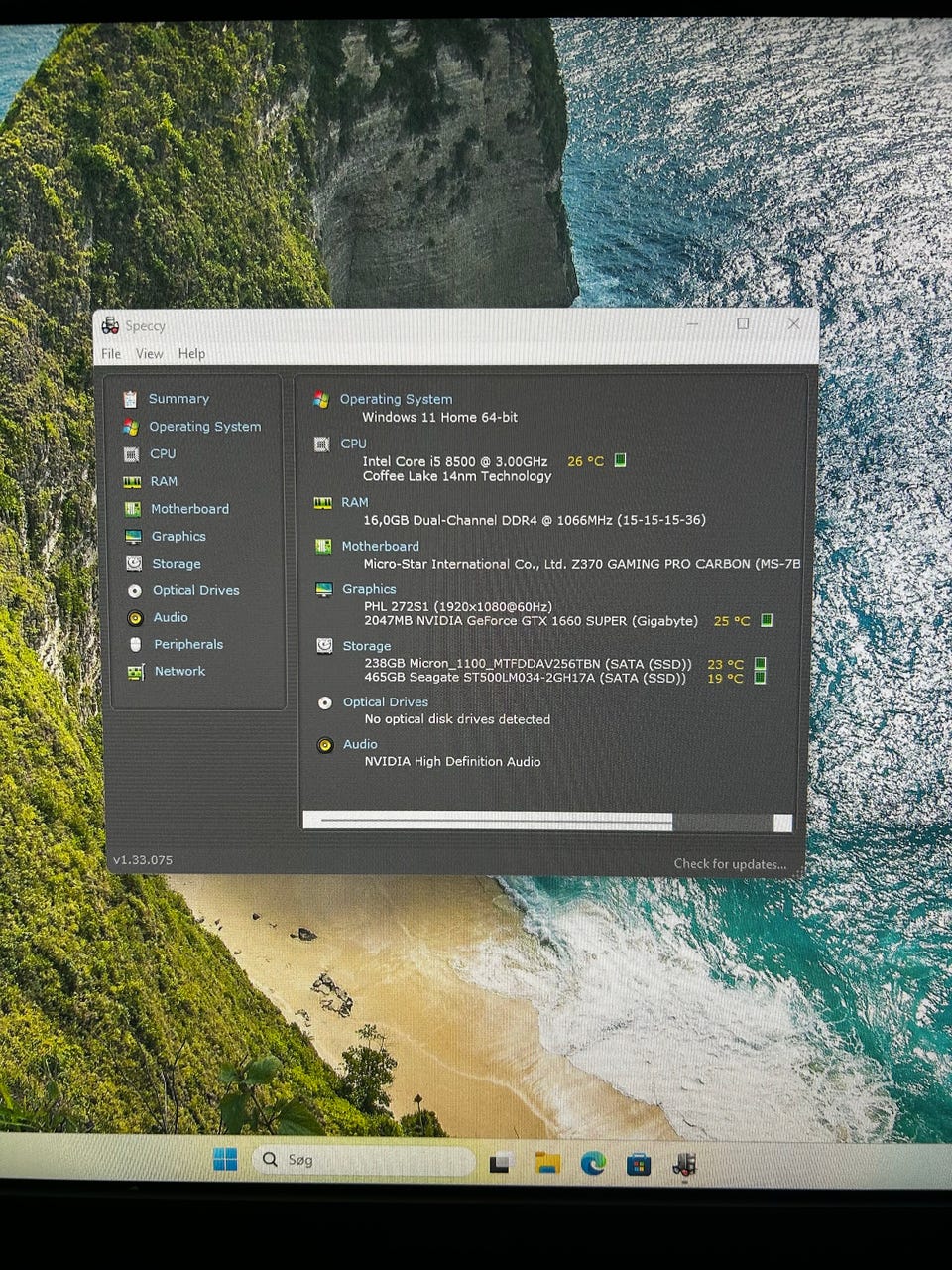Image resolution: width=952 pixels, height=1270 pixels.
Task: Click the 'Z370 GAMING PRO CARBON' motherboard text
Action: click(660, 564)
